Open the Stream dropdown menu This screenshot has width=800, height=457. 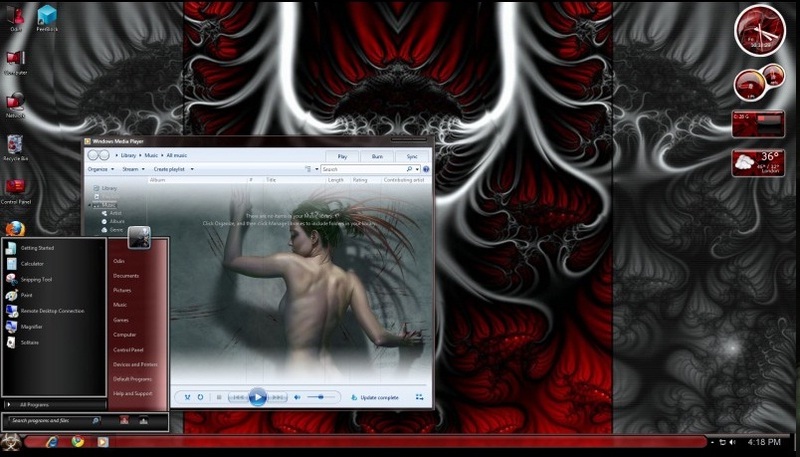(133, 169)
